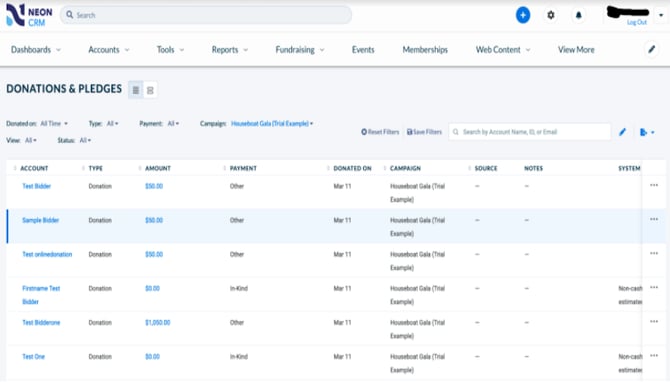
Task: Open three-dot menu for Sample Bidder row
Action: pos(654,219)
